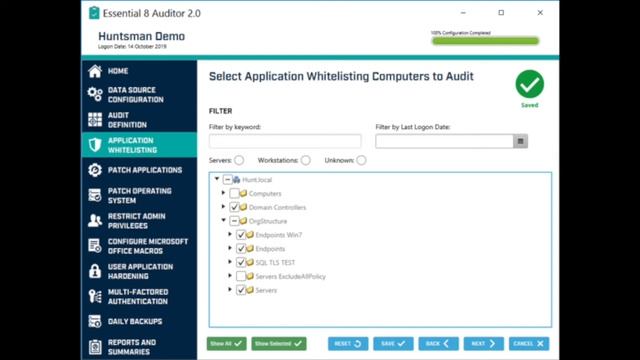
Task: Click the Home house icon in sidebar
Action: click(95, 71)
